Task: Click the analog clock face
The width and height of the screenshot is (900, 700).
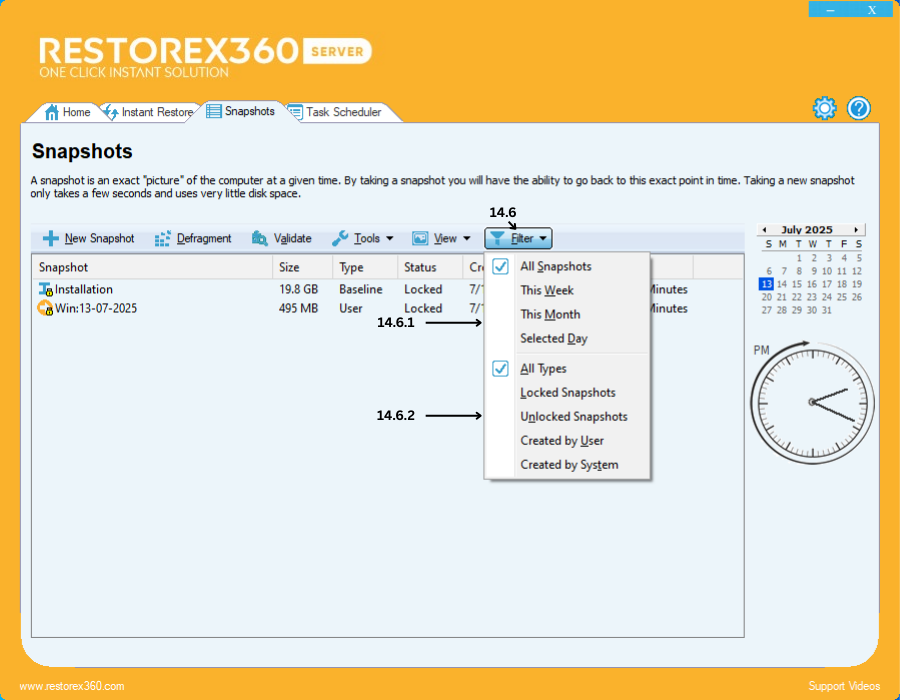Action: coord(812,402)
